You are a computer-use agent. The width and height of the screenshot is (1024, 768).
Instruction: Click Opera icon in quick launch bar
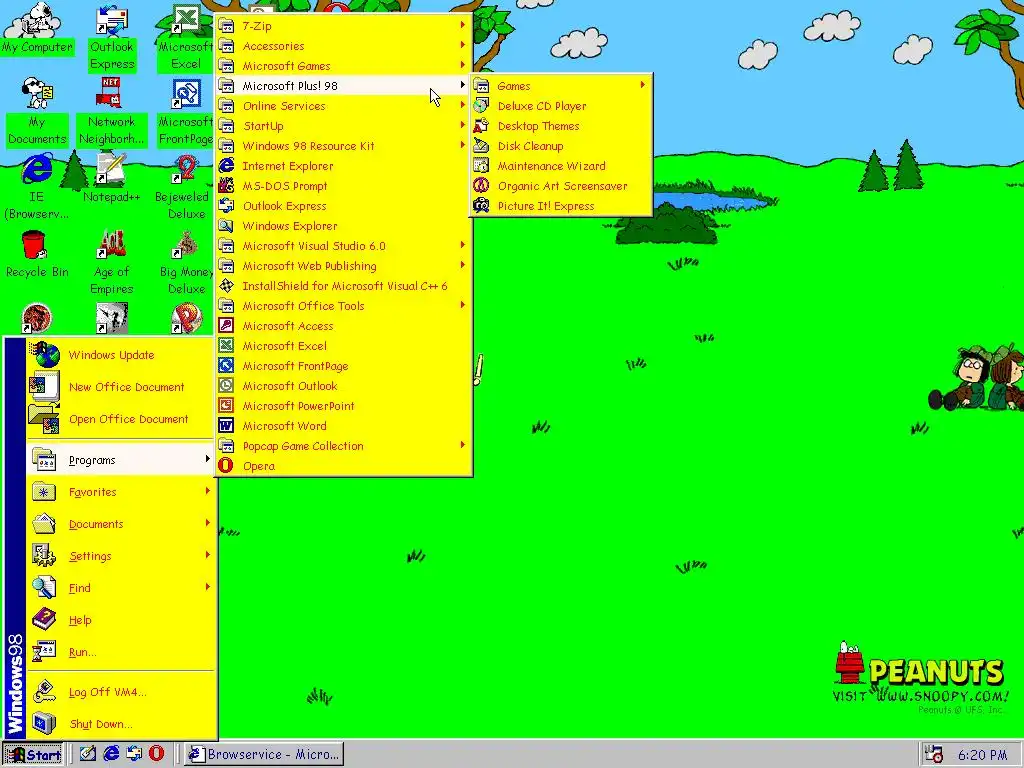[157, 753]
